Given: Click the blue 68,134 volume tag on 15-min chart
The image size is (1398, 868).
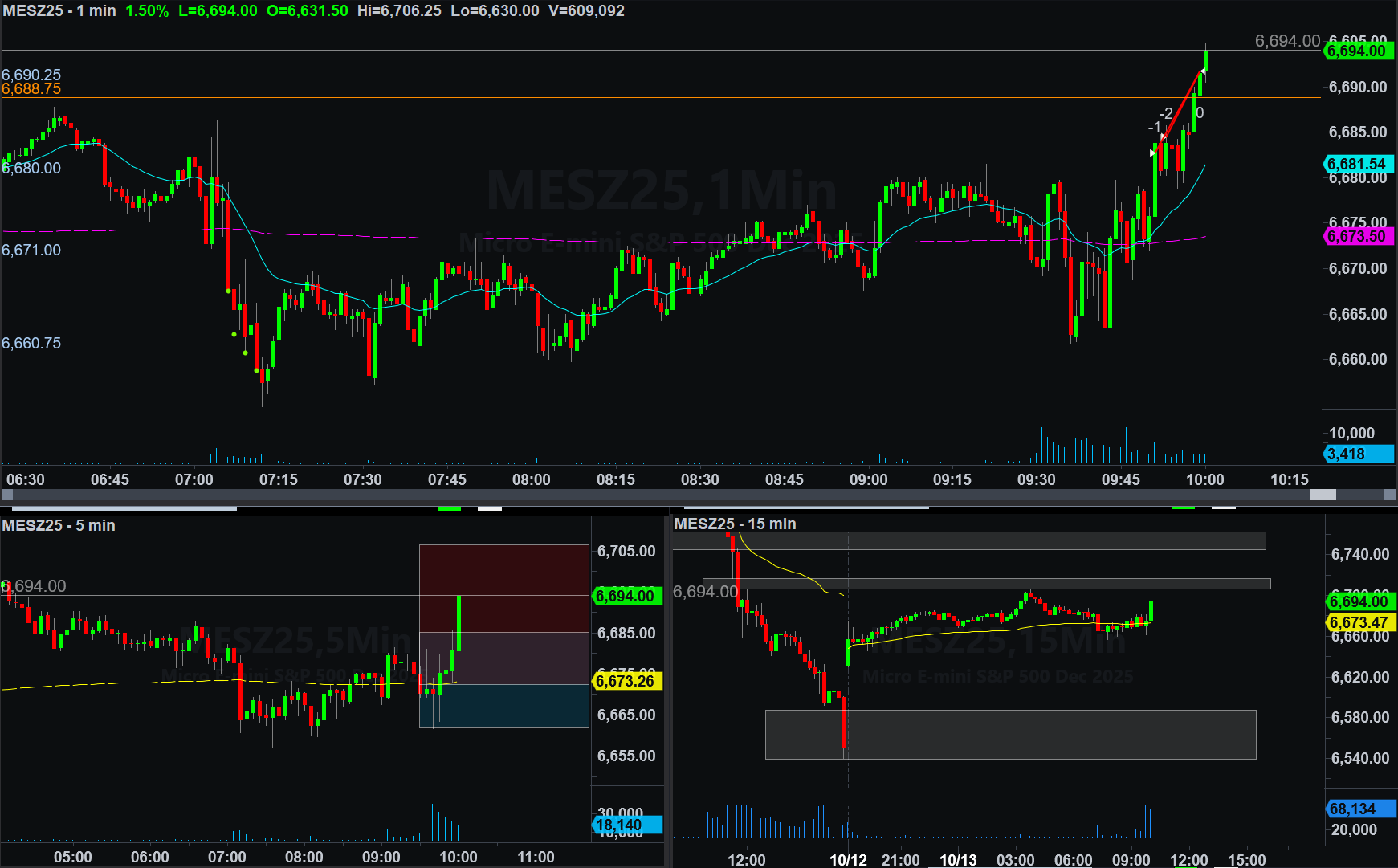Looking at the screenshot, I should 1356,809.
